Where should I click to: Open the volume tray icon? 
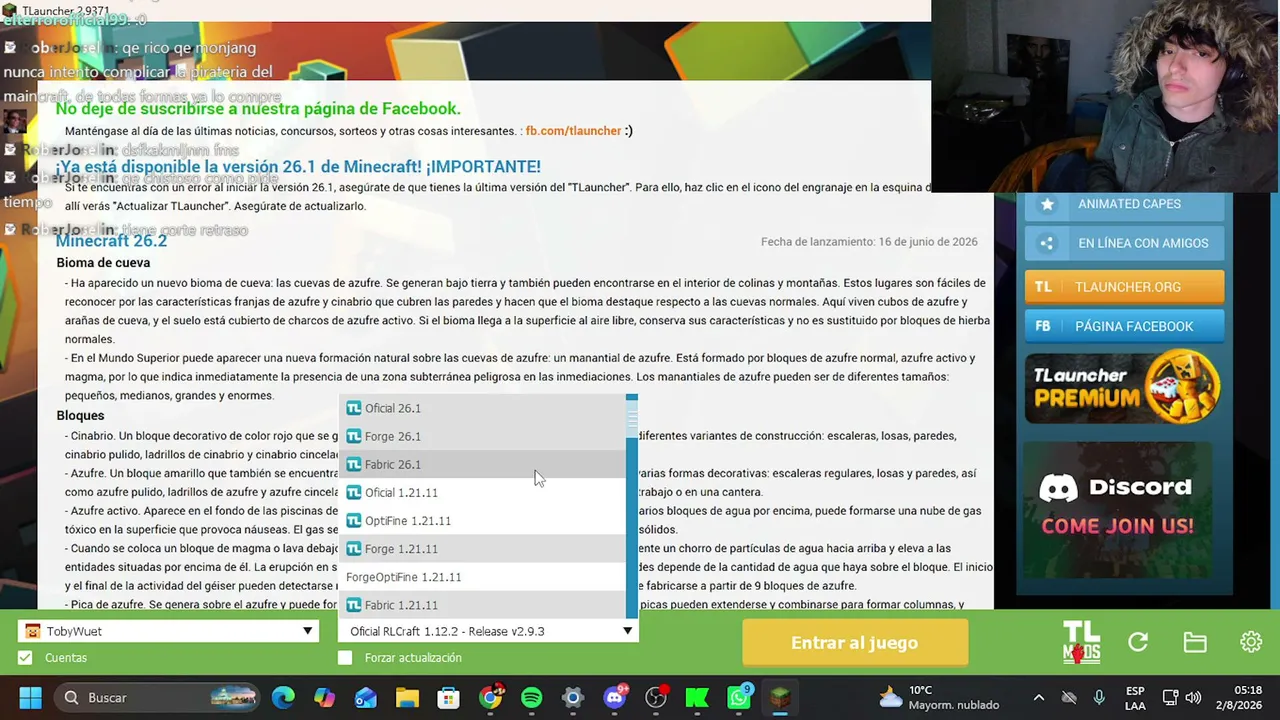1193,698
